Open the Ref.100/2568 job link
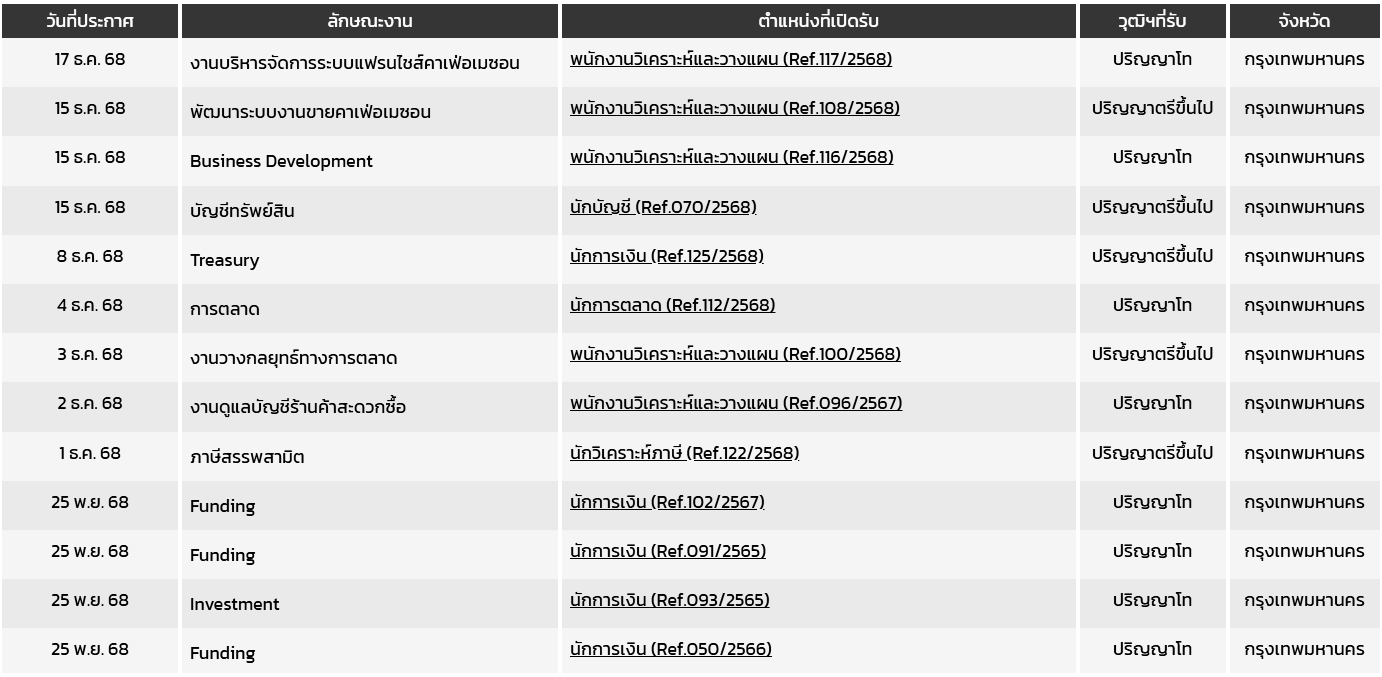1382x677 pixels. (735, 355)
